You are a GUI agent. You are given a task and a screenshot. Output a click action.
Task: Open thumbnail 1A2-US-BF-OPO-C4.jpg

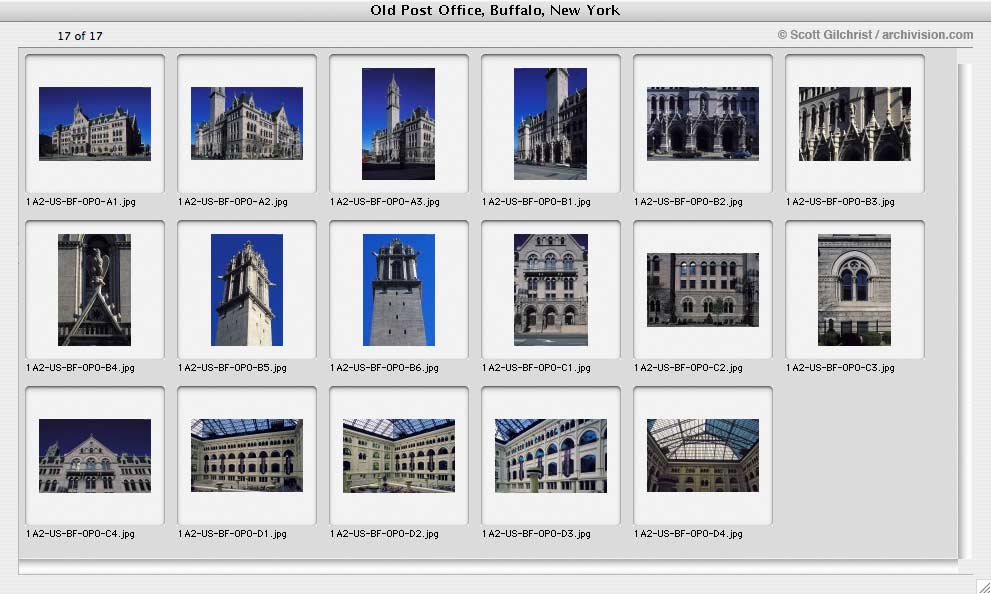(95, 456)
